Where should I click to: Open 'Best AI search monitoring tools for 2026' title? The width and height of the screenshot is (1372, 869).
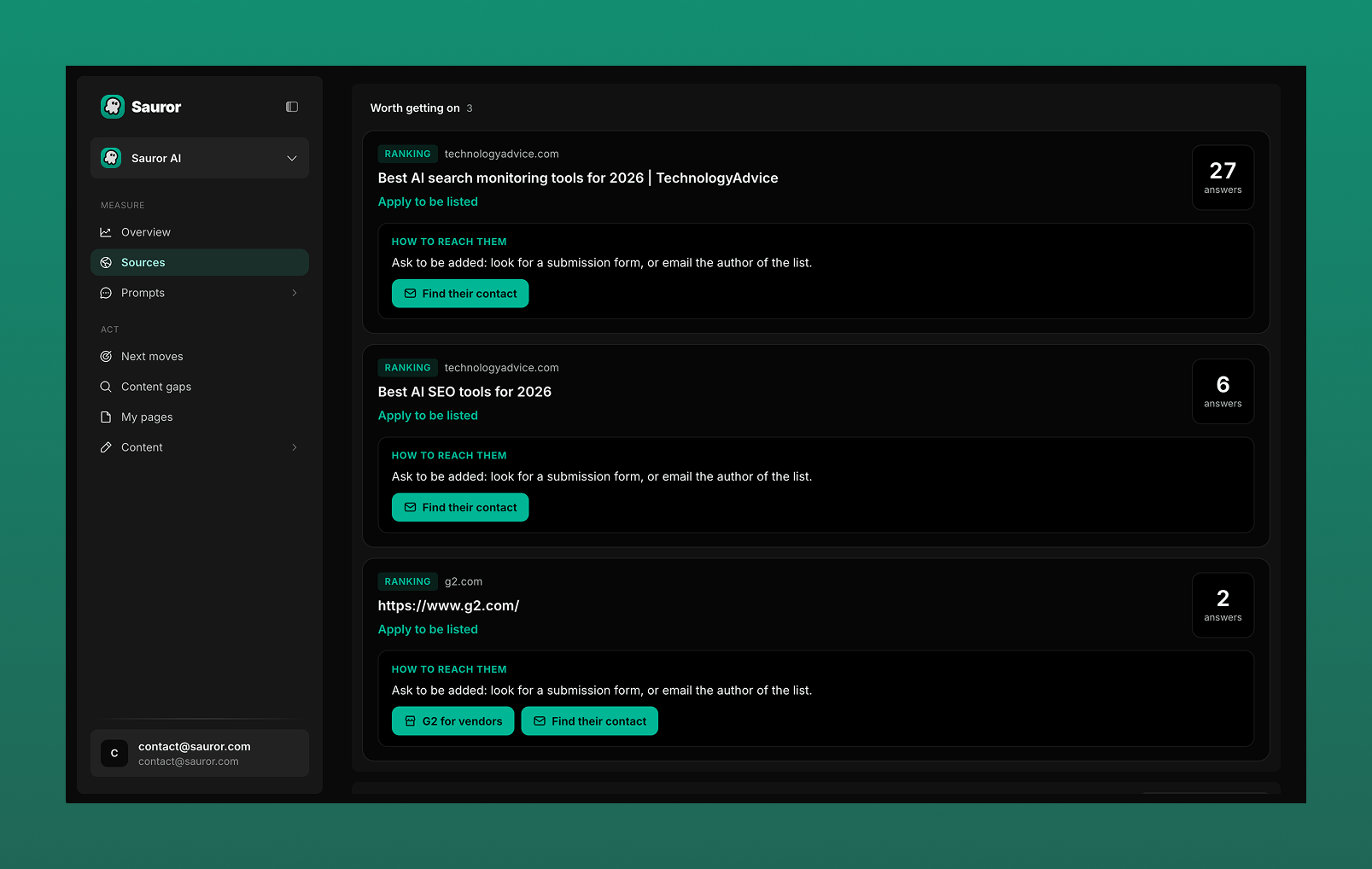point(578,178)
